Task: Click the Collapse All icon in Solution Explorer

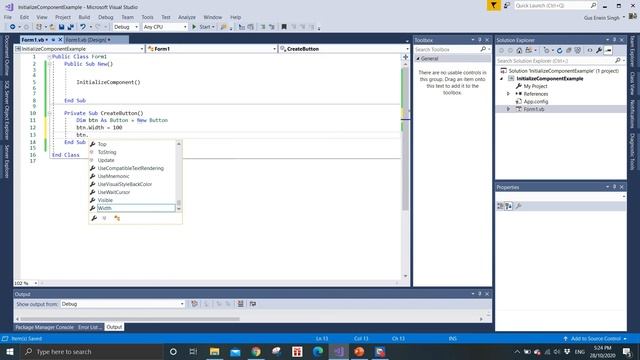Action: click(x=569, y=50)
